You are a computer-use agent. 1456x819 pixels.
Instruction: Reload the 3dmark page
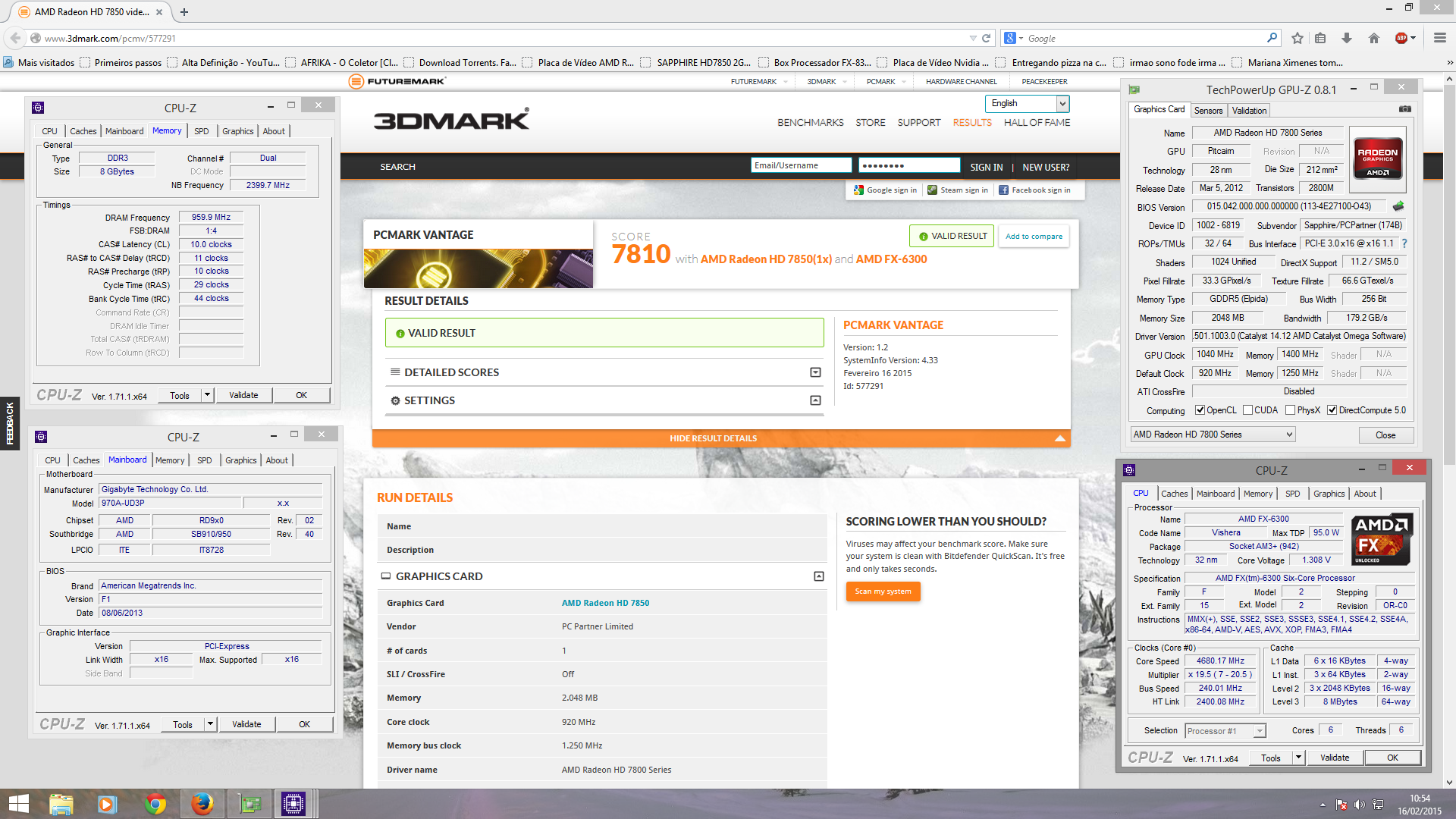pyautogui.click(x=986, y=38)
